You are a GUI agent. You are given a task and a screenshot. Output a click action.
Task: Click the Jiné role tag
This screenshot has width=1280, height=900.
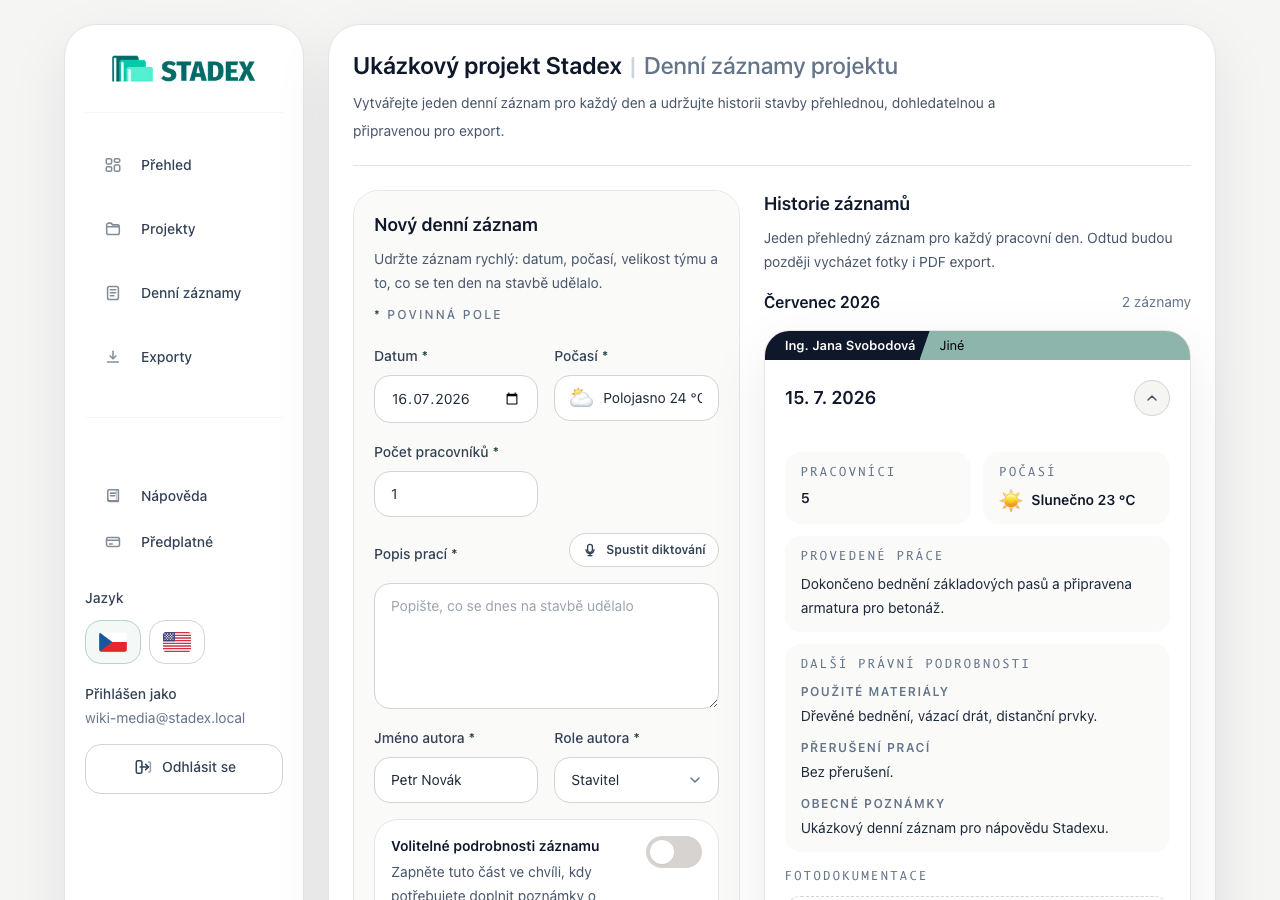952,345
